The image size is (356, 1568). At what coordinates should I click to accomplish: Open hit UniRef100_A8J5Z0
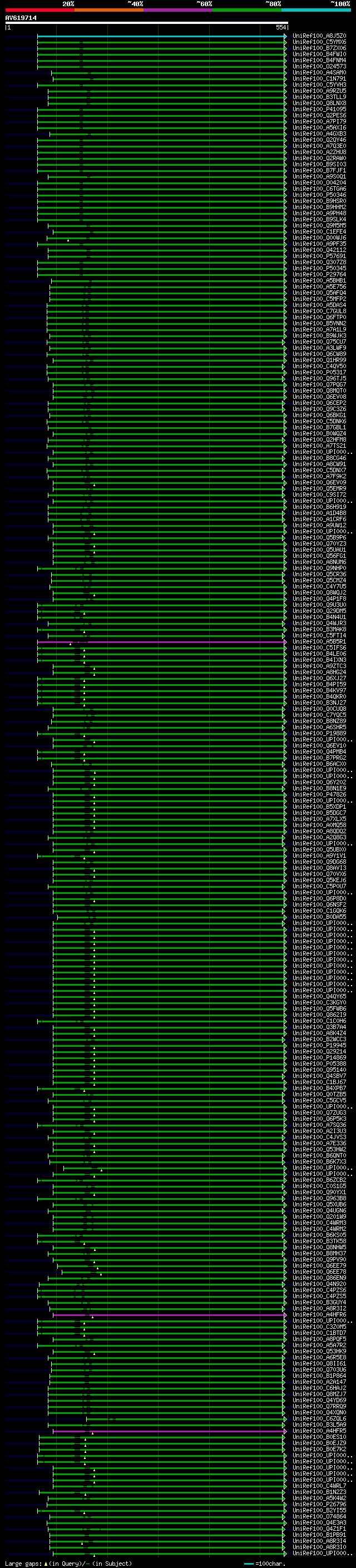(x=319, y=36)
